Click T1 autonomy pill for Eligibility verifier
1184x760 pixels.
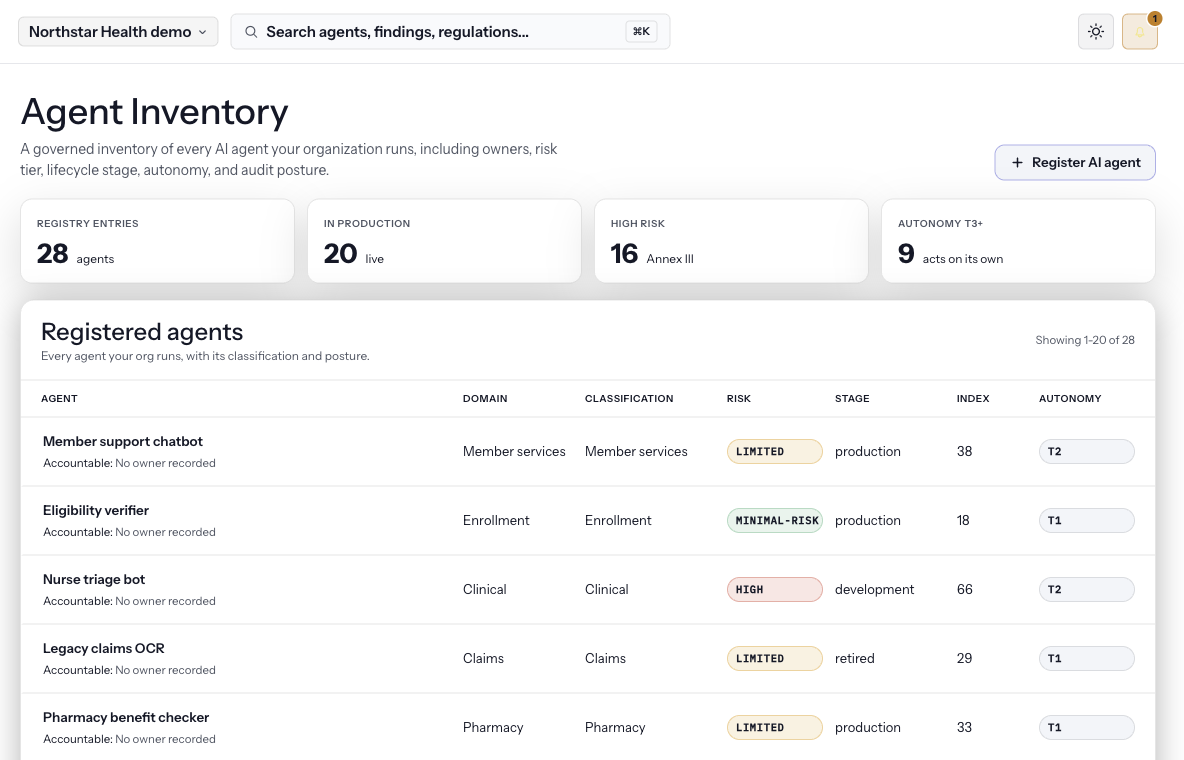pyautogui.click(x=1087, y=521)
